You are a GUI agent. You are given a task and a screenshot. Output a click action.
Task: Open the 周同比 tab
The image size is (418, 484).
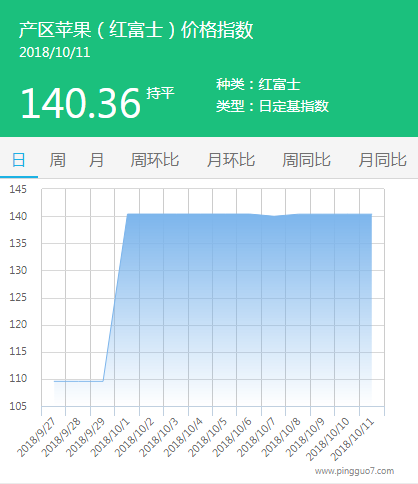coord(307,160)
